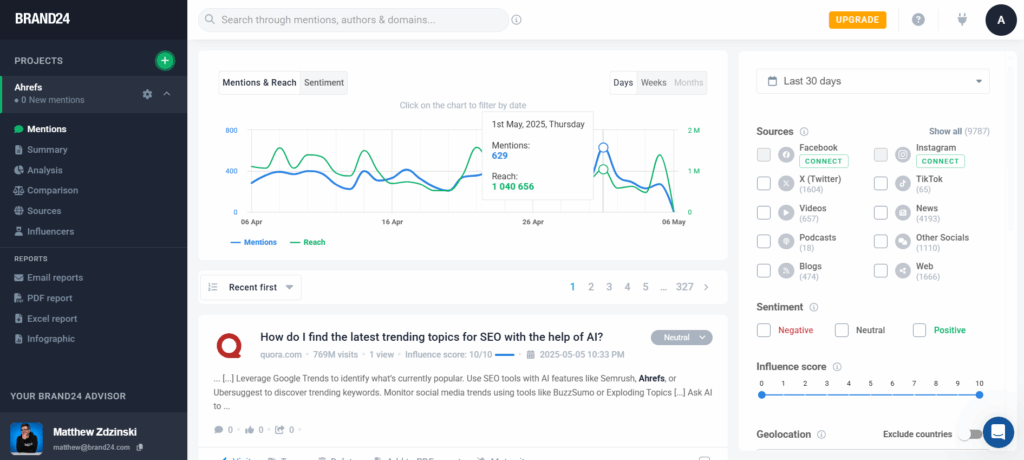Go to mentions page 327
The height and width of the screenshot is (460, 1024).
(x=684, y=287)
